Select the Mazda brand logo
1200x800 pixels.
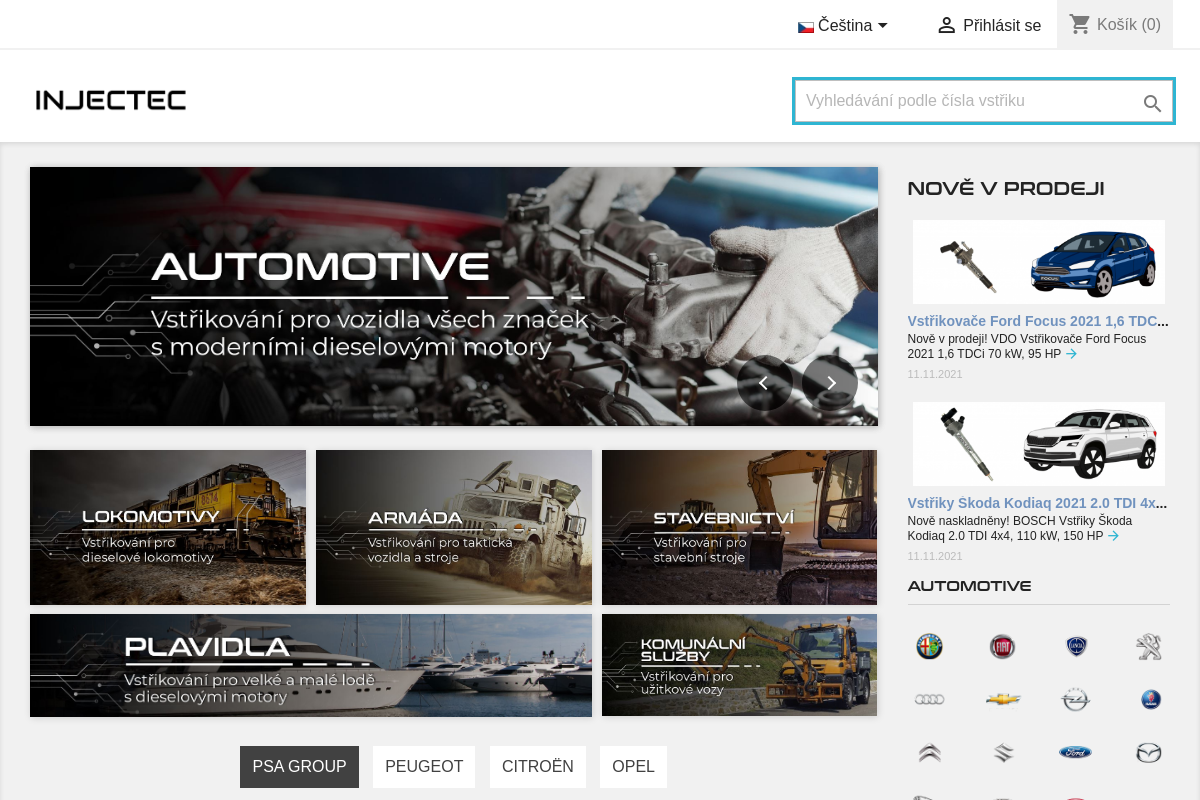(1148, 752)
